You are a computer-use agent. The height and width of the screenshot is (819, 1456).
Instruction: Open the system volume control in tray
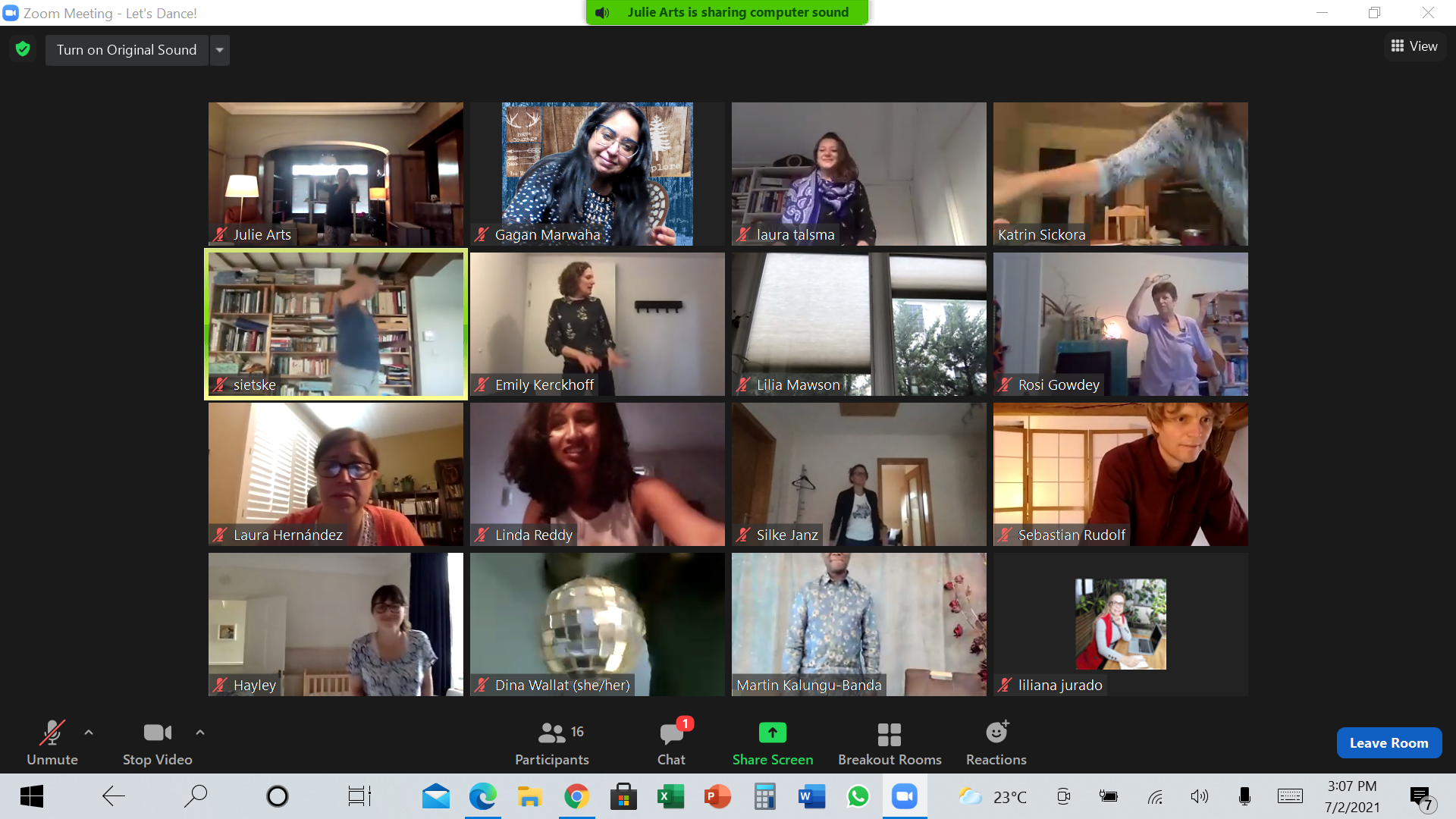click(x=1199, y=796)
